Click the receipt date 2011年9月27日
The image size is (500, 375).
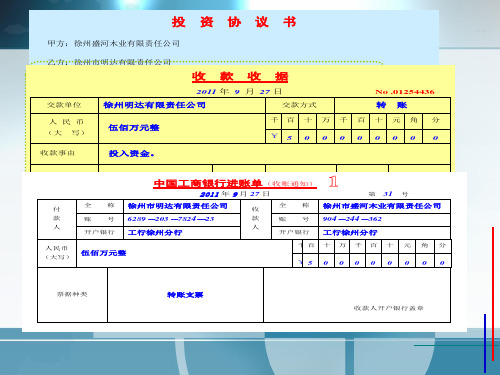tap(239, 92)
